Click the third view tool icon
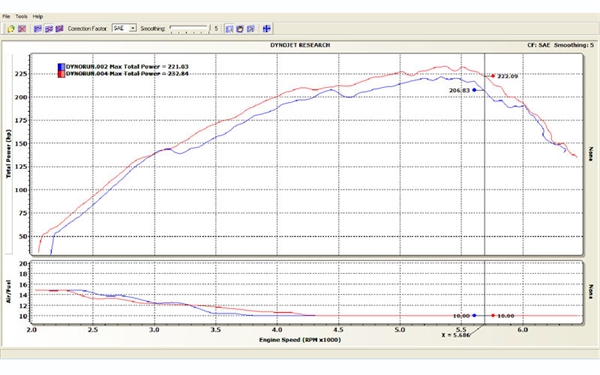 251,29
